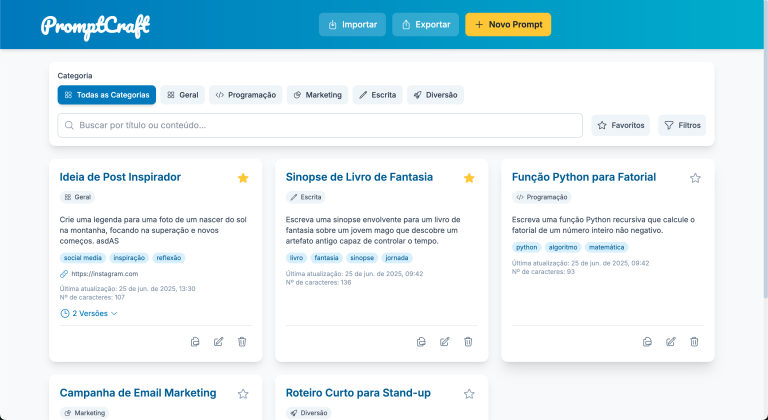Edit the Função Python para Fatorial card
This screenshot has height=420, width=768.
point(671,342)
